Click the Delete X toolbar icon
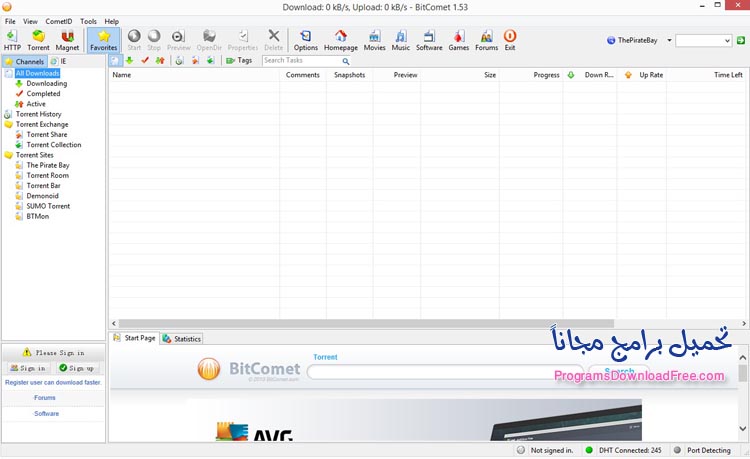 (274, 40)
